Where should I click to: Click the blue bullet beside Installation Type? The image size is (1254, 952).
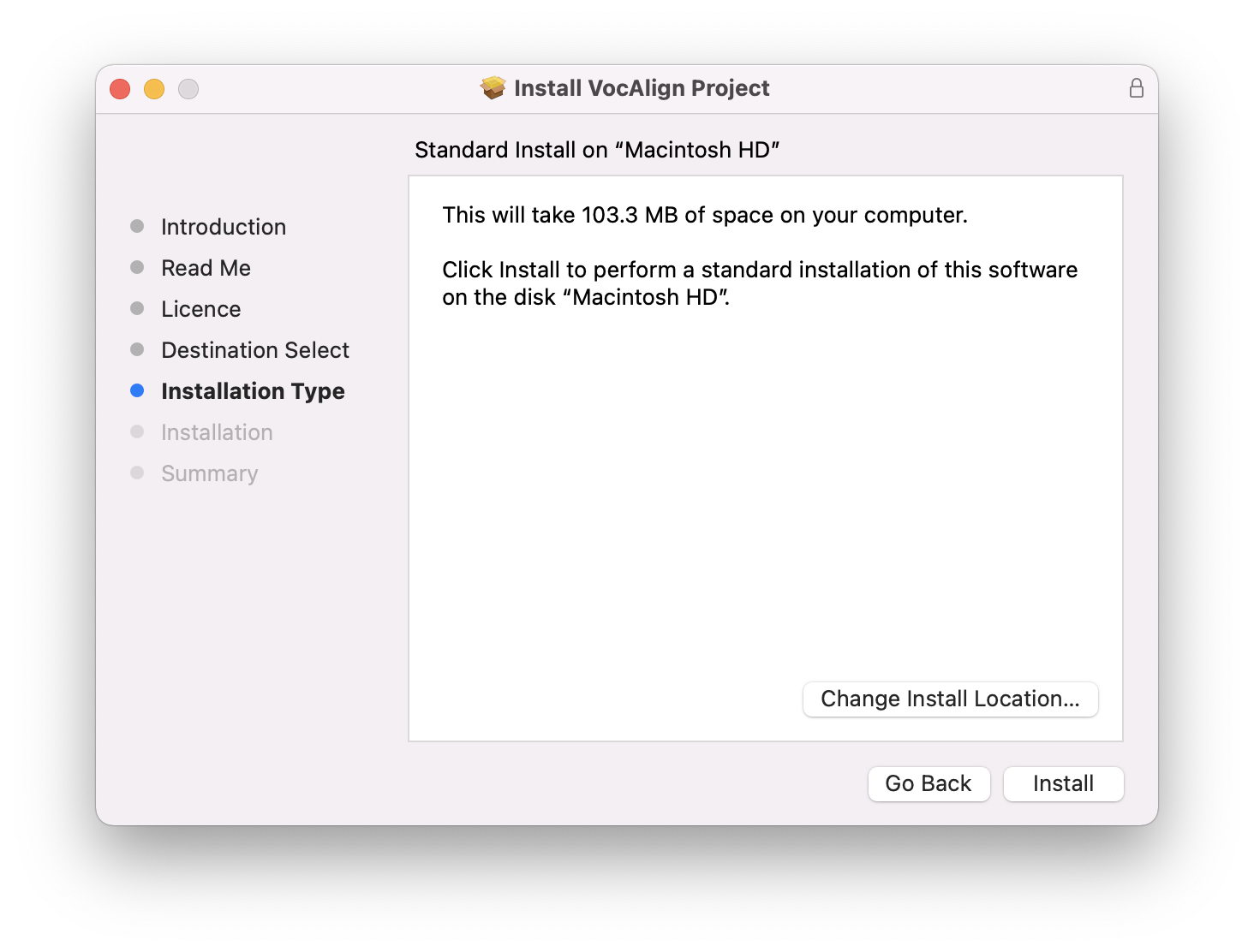(x=137, y=391)
